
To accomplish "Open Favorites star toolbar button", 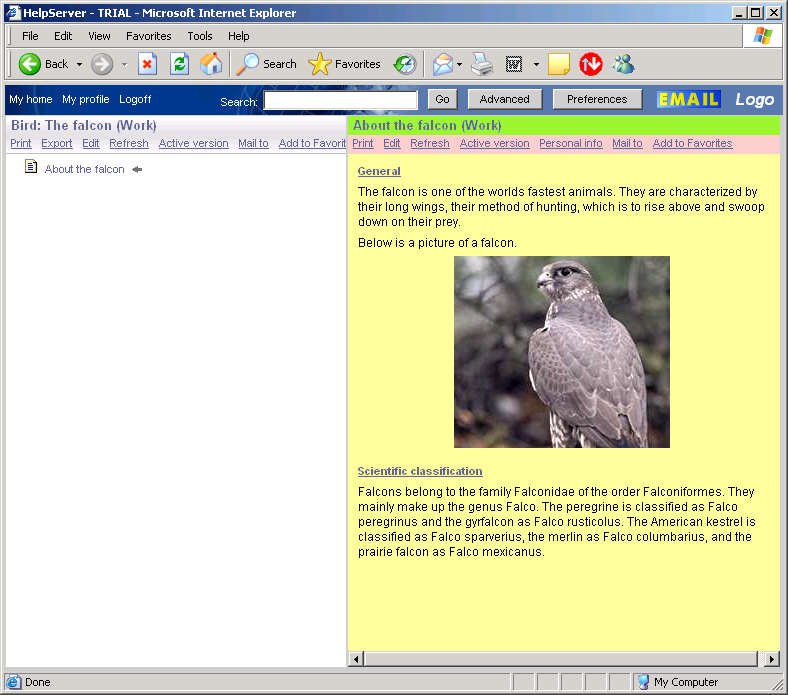I will pyautogui.click(x=319, y=64).
